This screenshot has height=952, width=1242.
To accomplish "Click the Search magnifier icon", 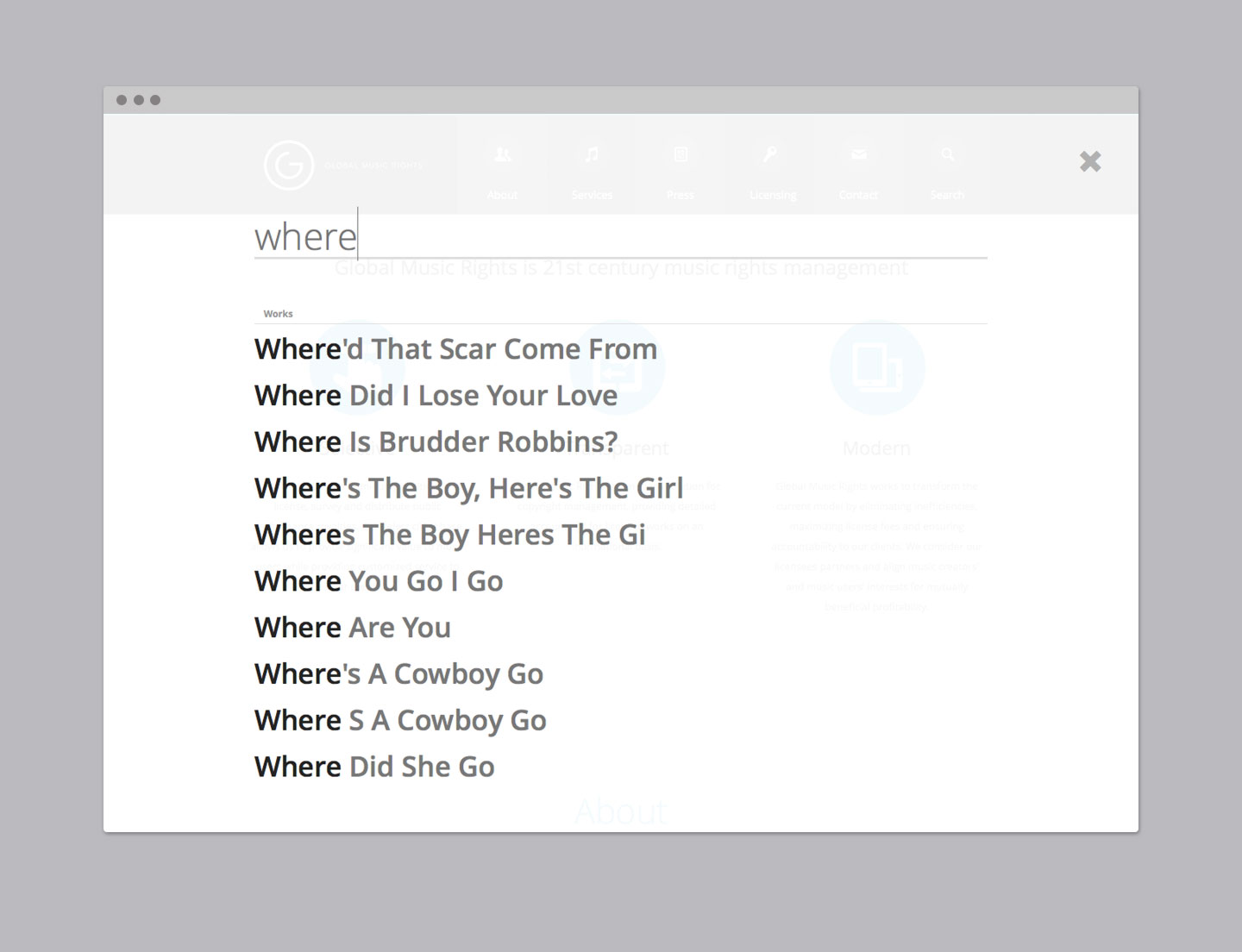I will click(947, 155).
